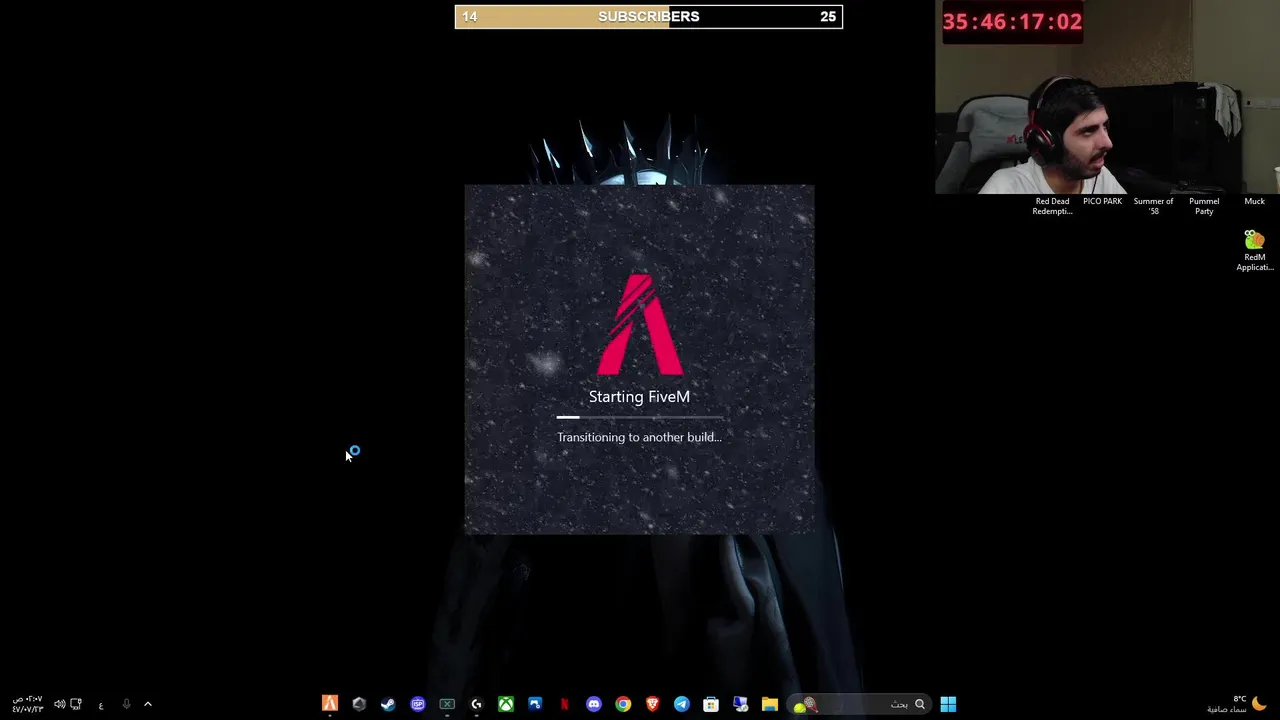Open the volume speaker control in tray

click(59, 704)
